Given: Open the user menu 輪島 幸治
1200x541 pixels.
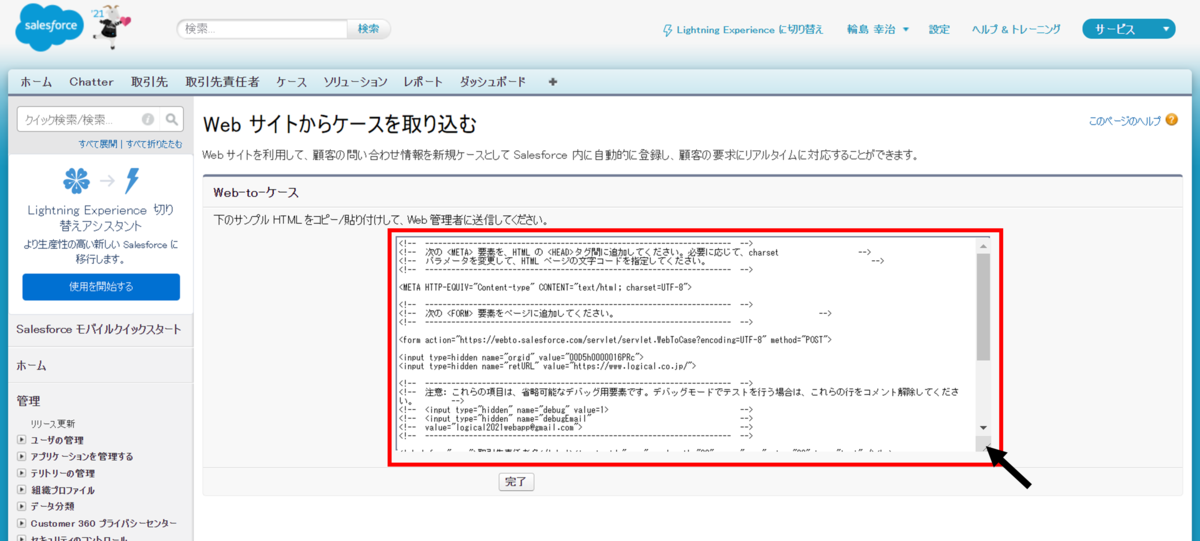Looking at the screenshot, I should coord(877,30).
